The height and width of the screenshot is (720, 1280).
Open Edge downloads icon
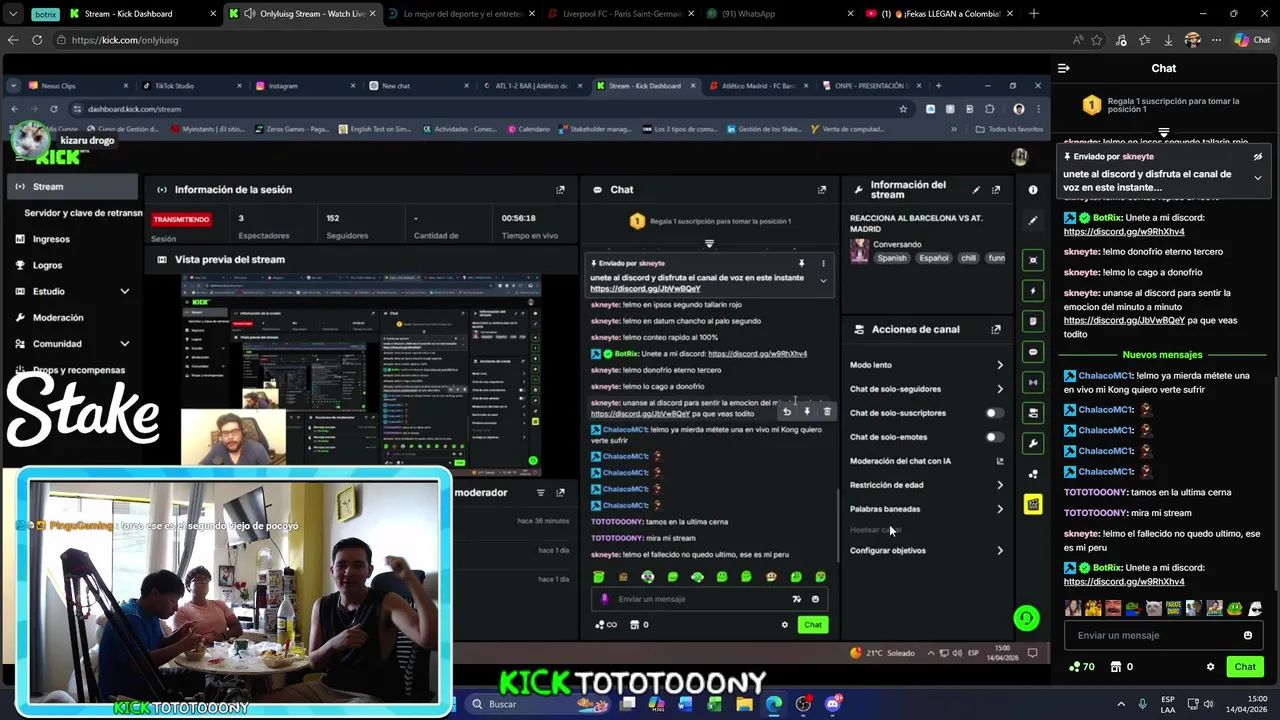pos(1168,40)
